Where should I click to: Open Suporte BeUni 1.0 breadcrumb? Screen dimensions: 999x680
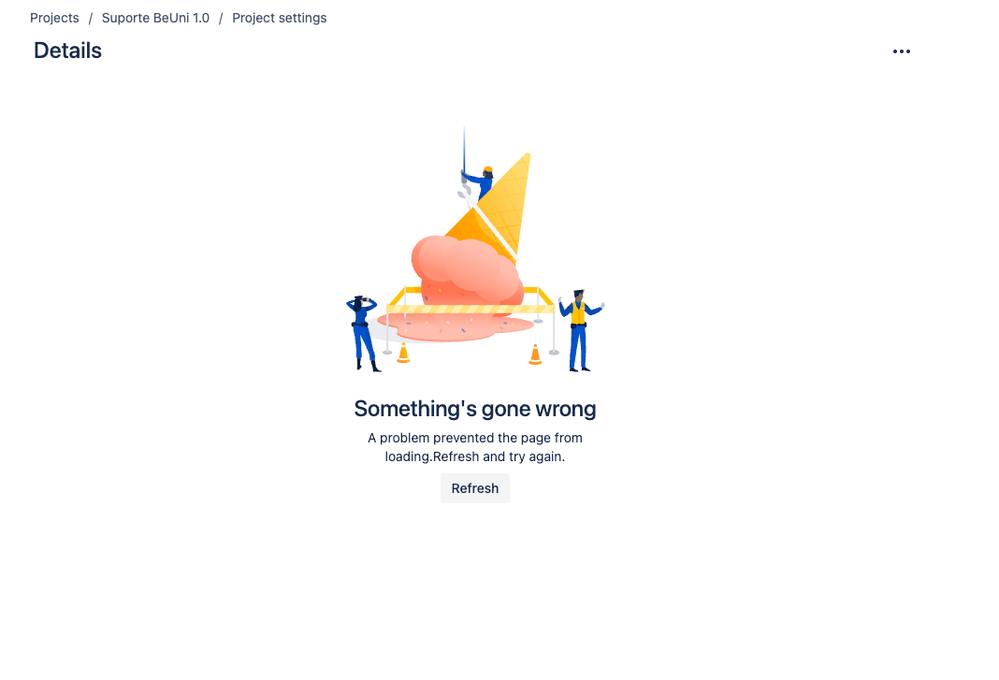(155, 18)
